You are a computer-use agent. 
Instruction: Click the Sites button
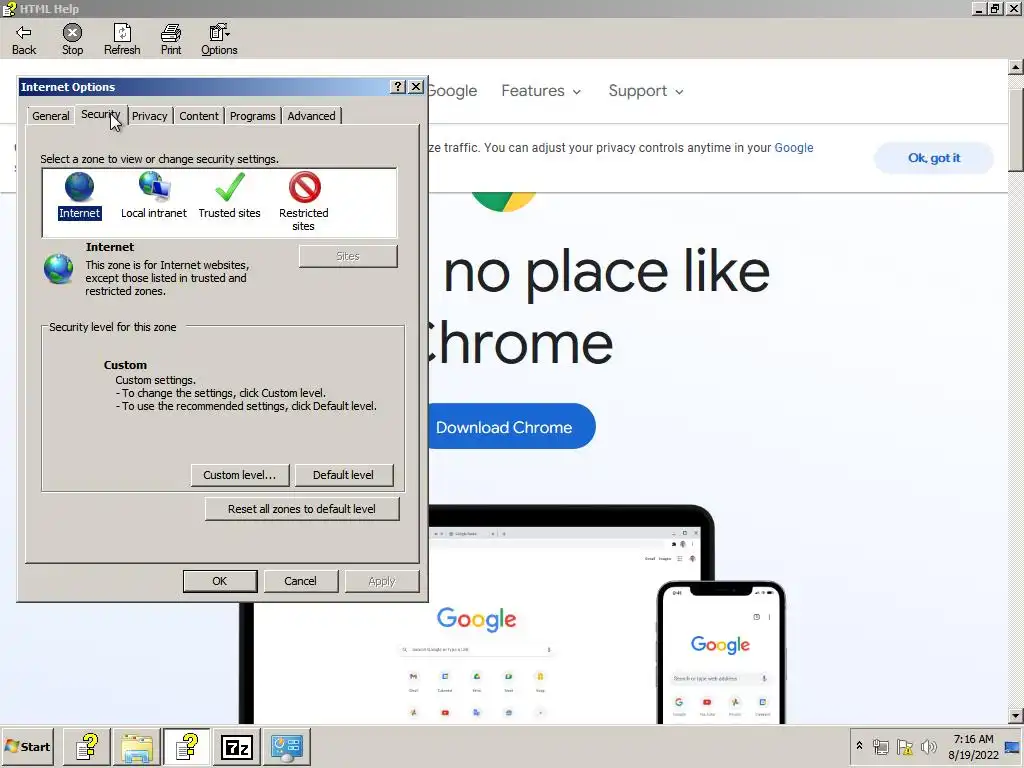pyautogui.click(x=348, y=256)
